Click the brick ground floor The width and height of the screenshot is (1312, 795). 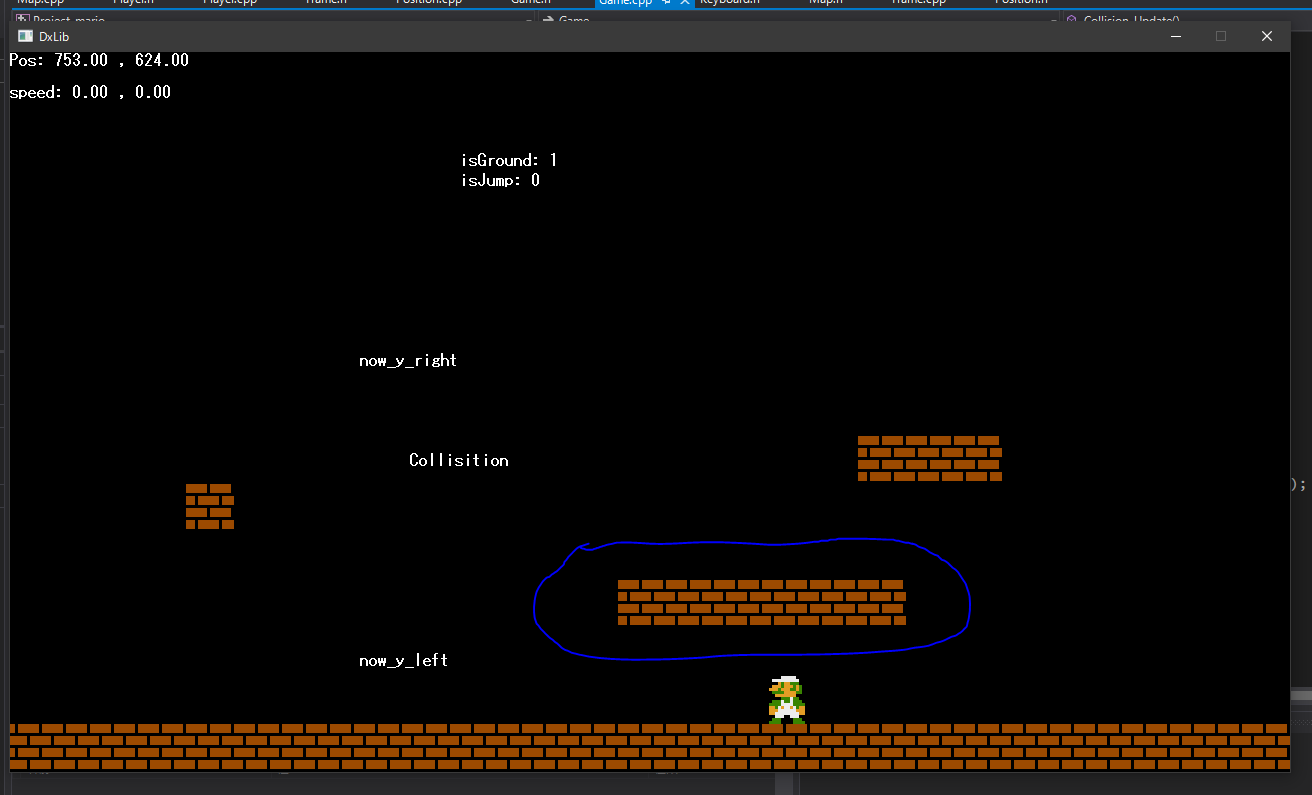[x=649, y=747]
